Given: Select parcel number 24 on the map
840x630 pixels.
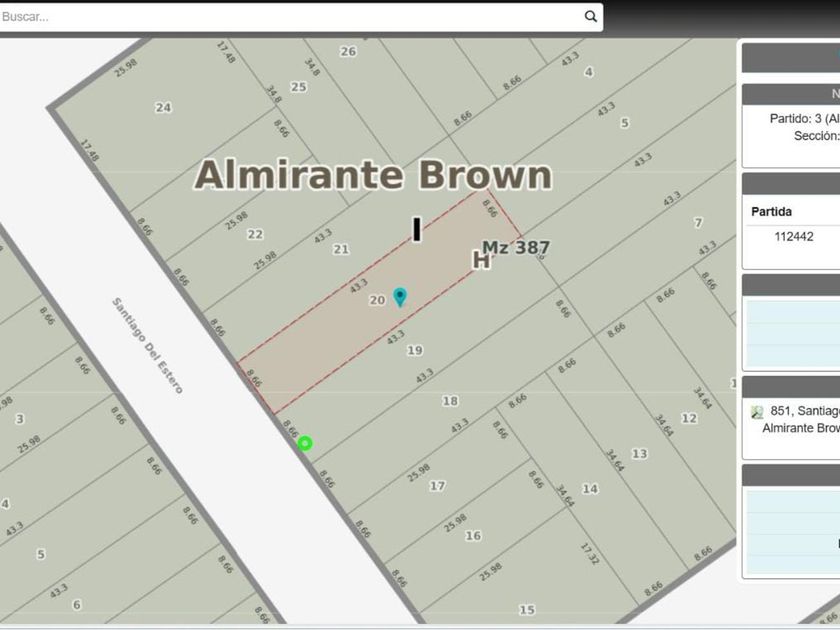Looking at the screenshot, I should (x=163, y=108).
